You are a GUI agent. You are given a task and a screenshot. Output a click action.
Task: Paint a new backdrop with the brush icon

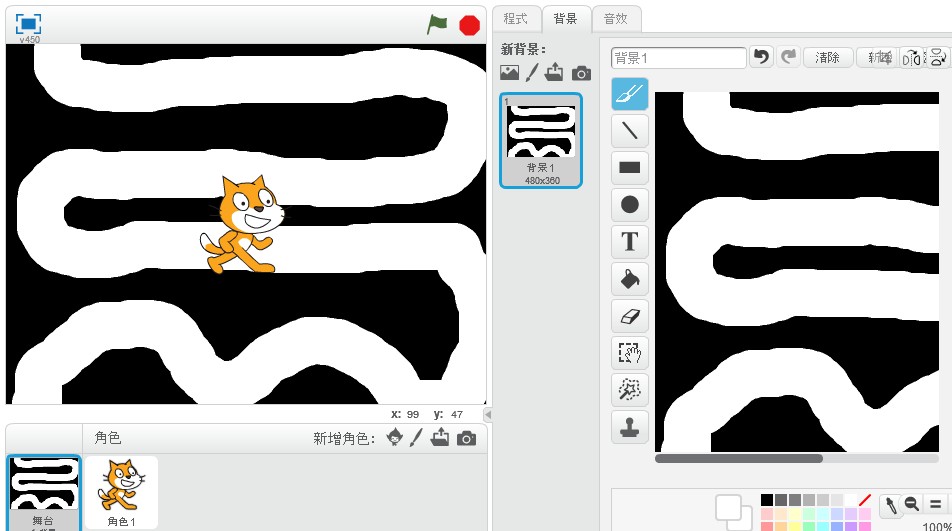[x=532, y=73]
